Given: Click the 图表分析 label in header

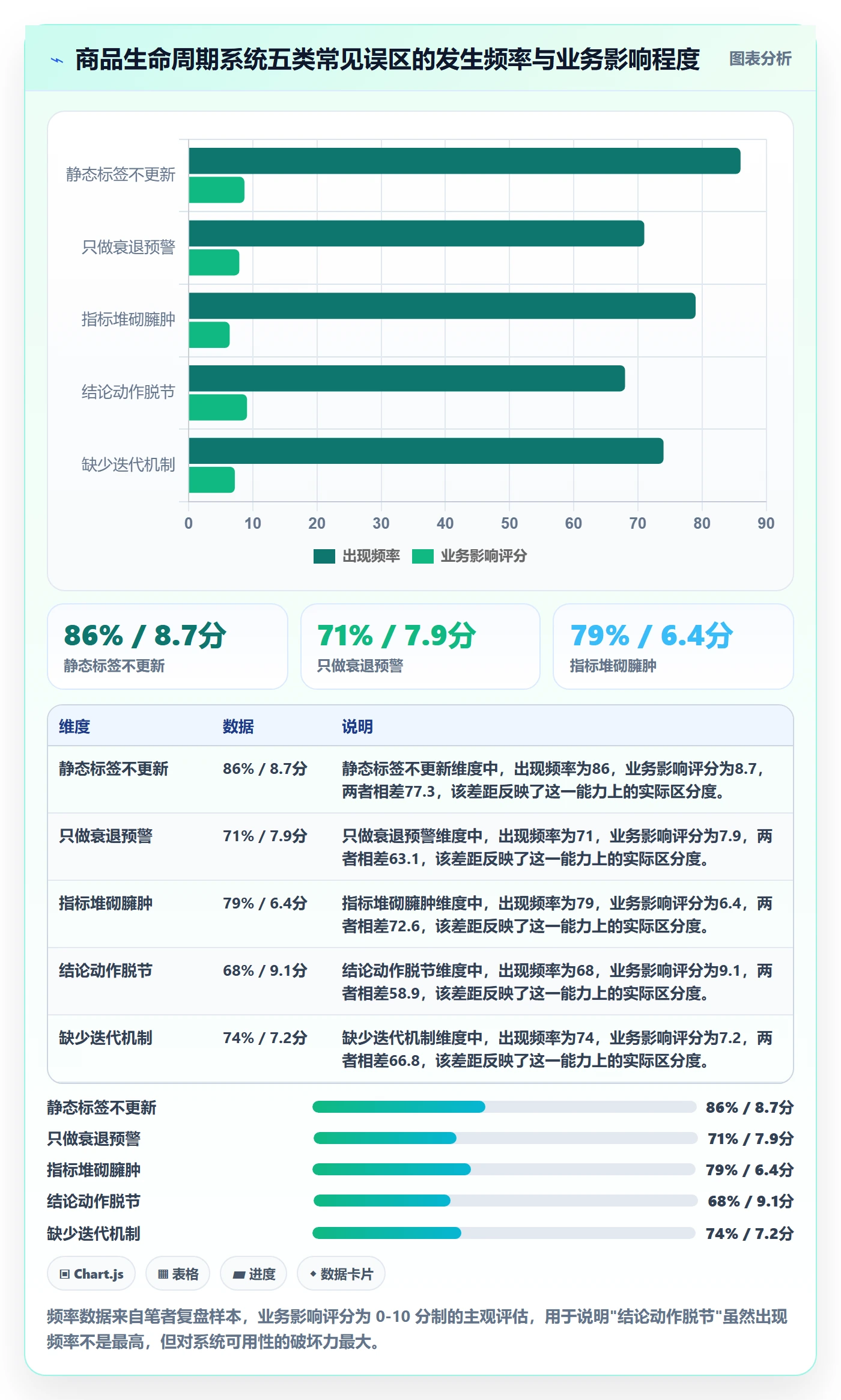Looking at the screenshot, I should 760,59.
